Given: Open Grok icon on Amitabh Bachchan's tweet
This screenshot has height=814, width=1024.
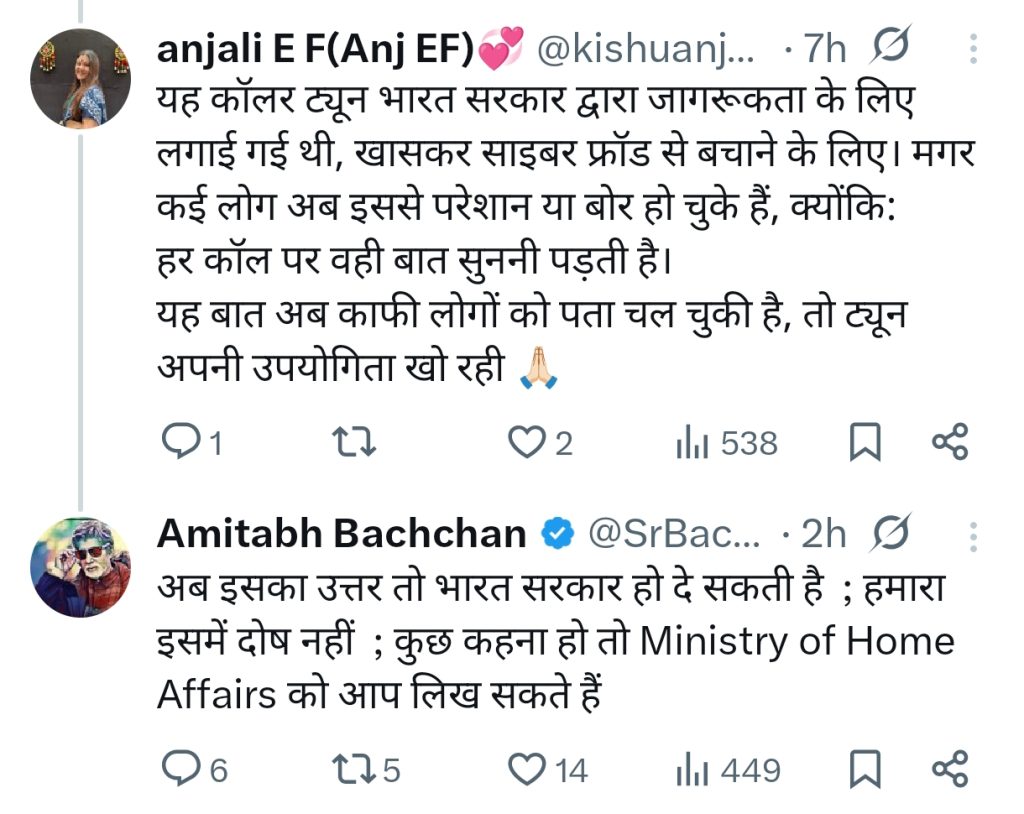Looking at the screenshot, I should [x=890, y=534].
